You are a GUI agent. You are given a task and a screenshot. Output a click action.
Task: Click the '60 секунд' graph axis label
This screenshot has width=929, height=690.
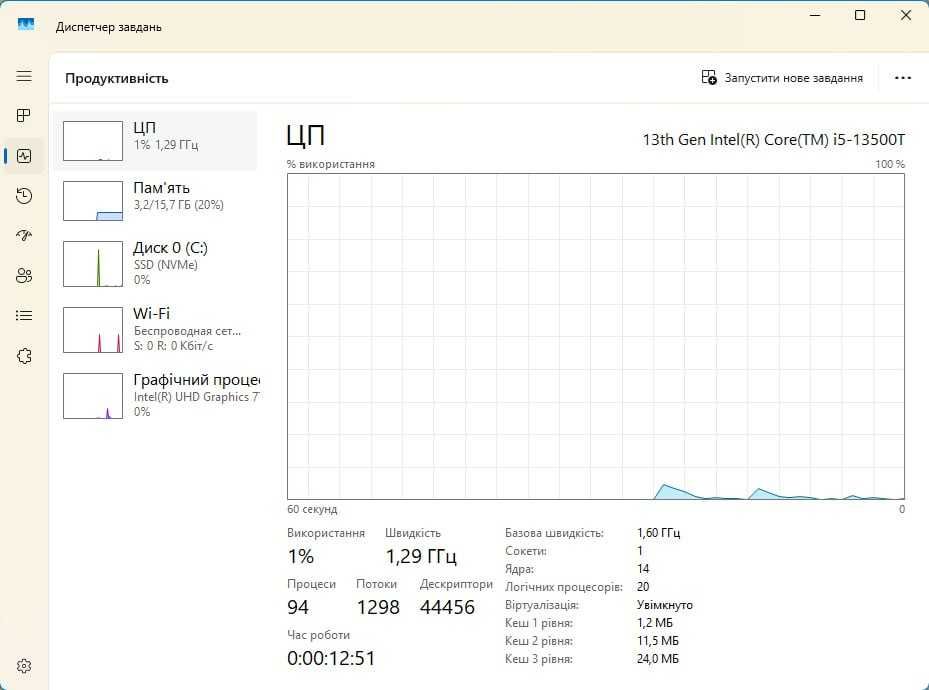pos(312,509)
